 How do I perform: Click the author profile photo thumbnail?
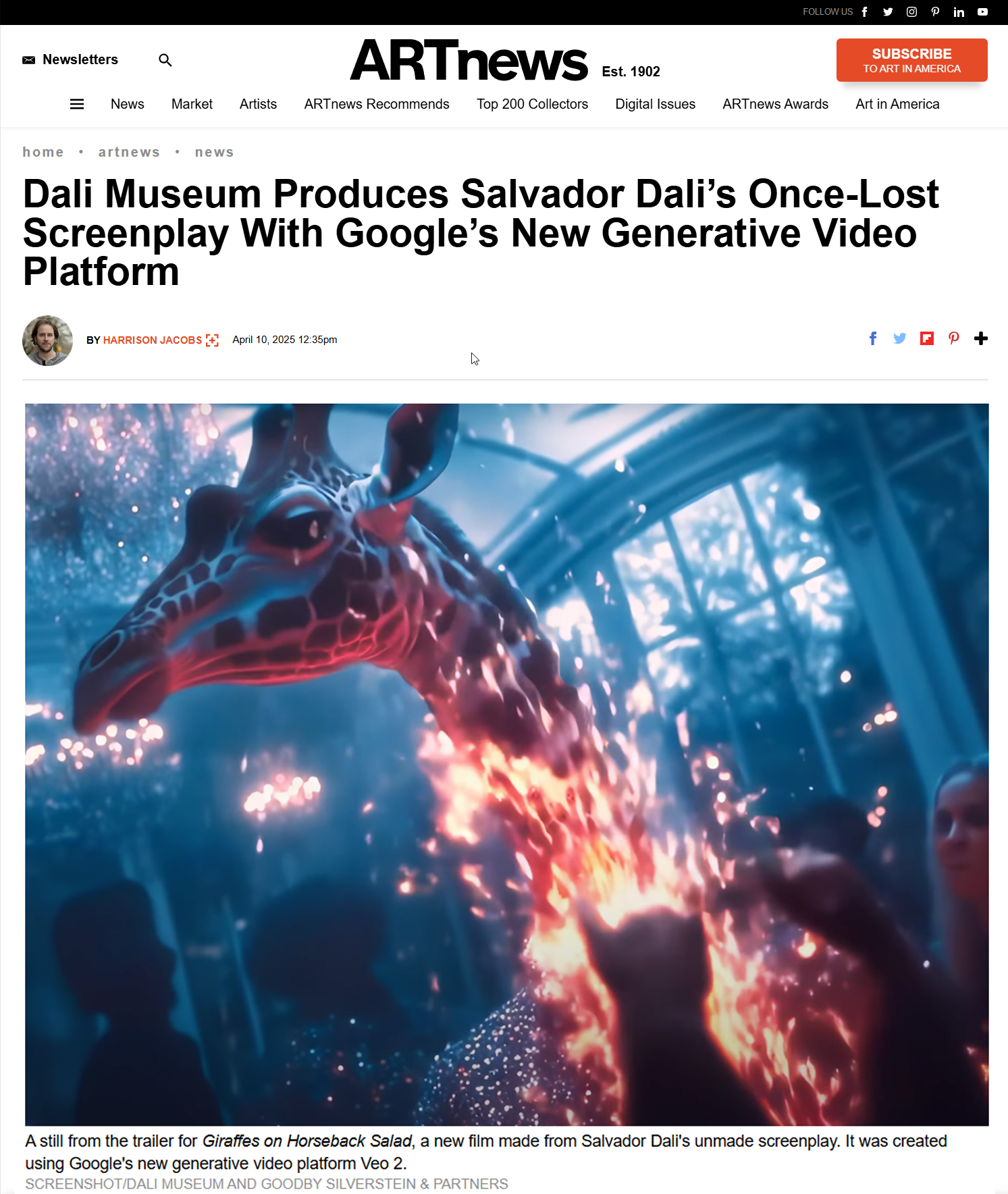pos(47,340)
